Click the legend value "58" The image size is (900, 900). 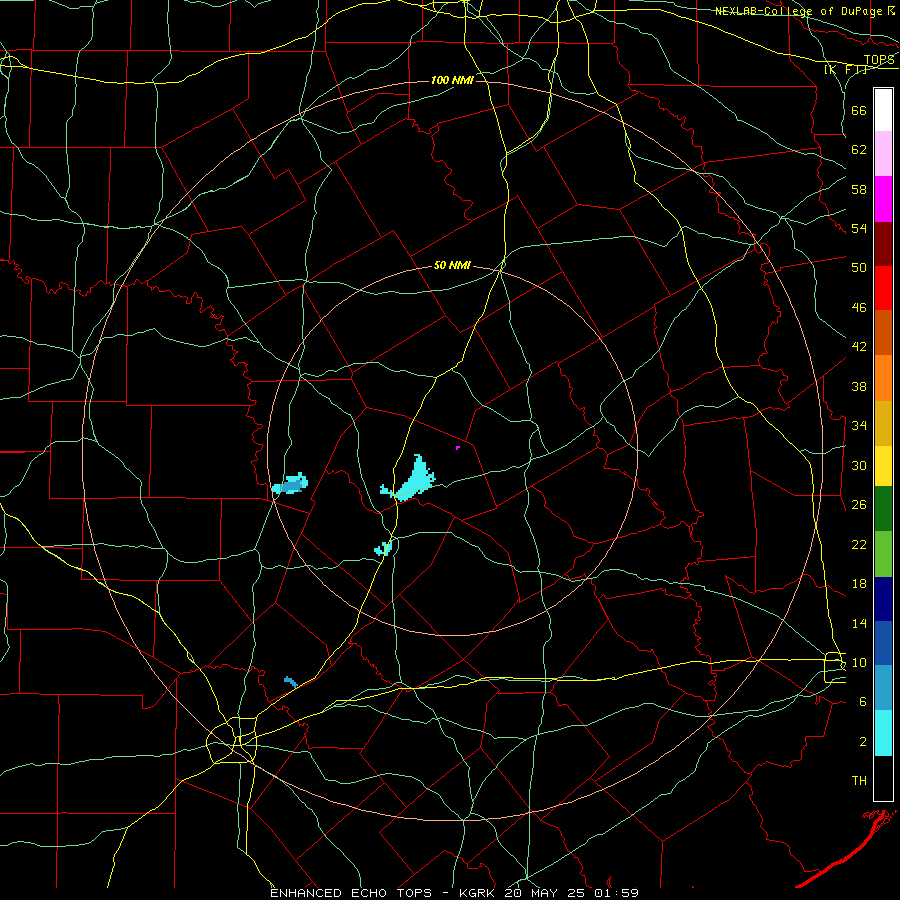pos(859,189)
